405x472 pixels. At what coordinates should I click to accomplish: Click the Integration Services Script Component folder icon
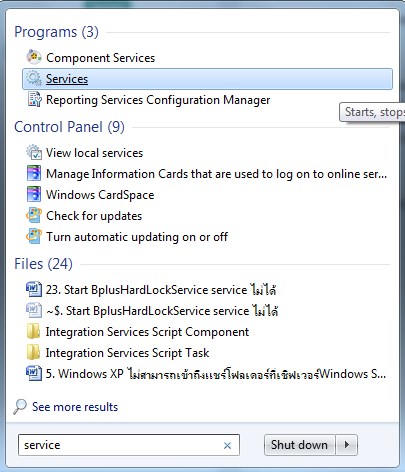(x=33, y=332)
